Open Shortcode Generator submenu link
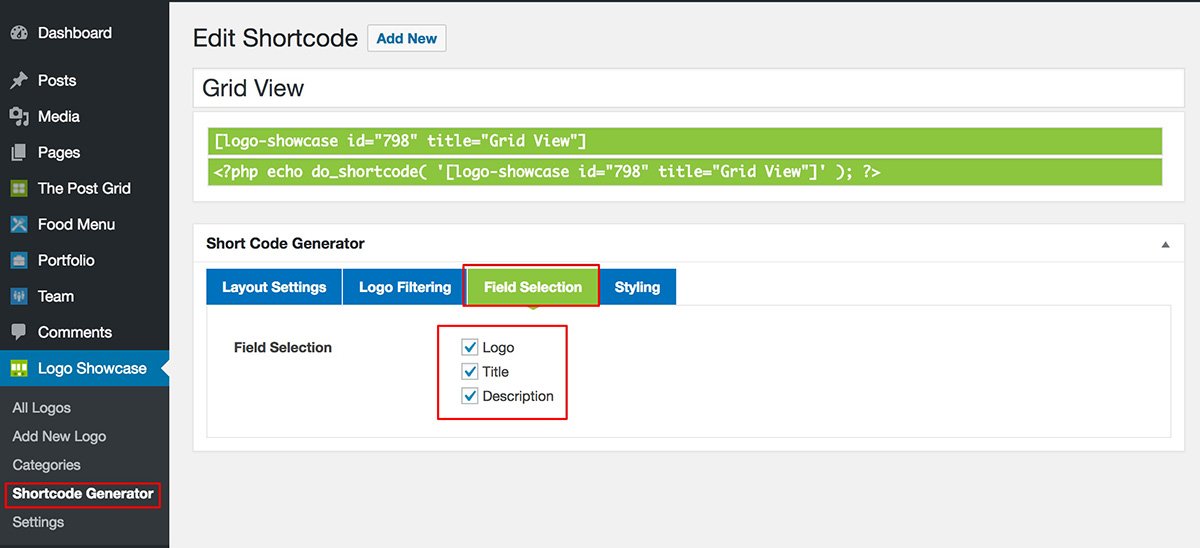 coord(83,494)
